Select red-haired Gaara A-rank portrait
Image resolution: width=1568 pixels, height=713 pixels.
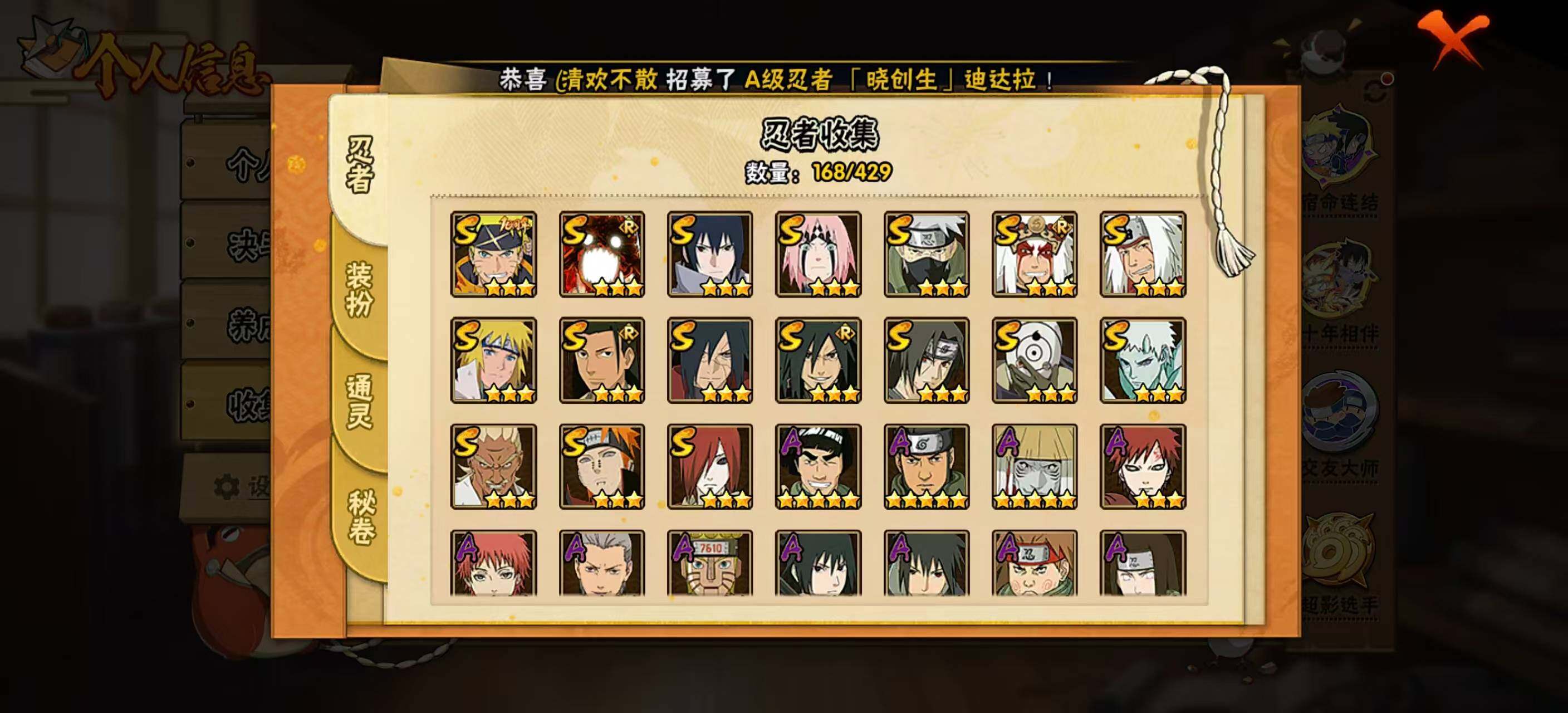pos(1143,467)
